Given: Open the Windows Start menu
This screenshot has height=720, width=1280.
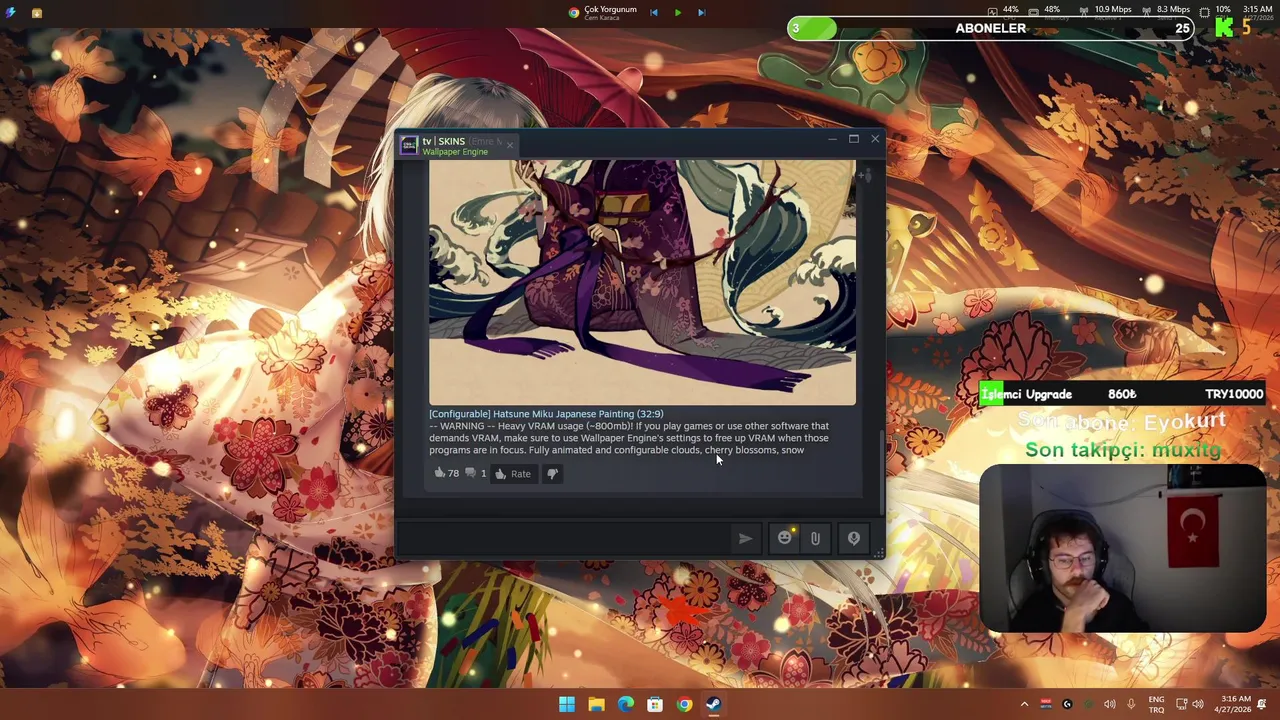Looking at the screenshot, I should 567,704.
